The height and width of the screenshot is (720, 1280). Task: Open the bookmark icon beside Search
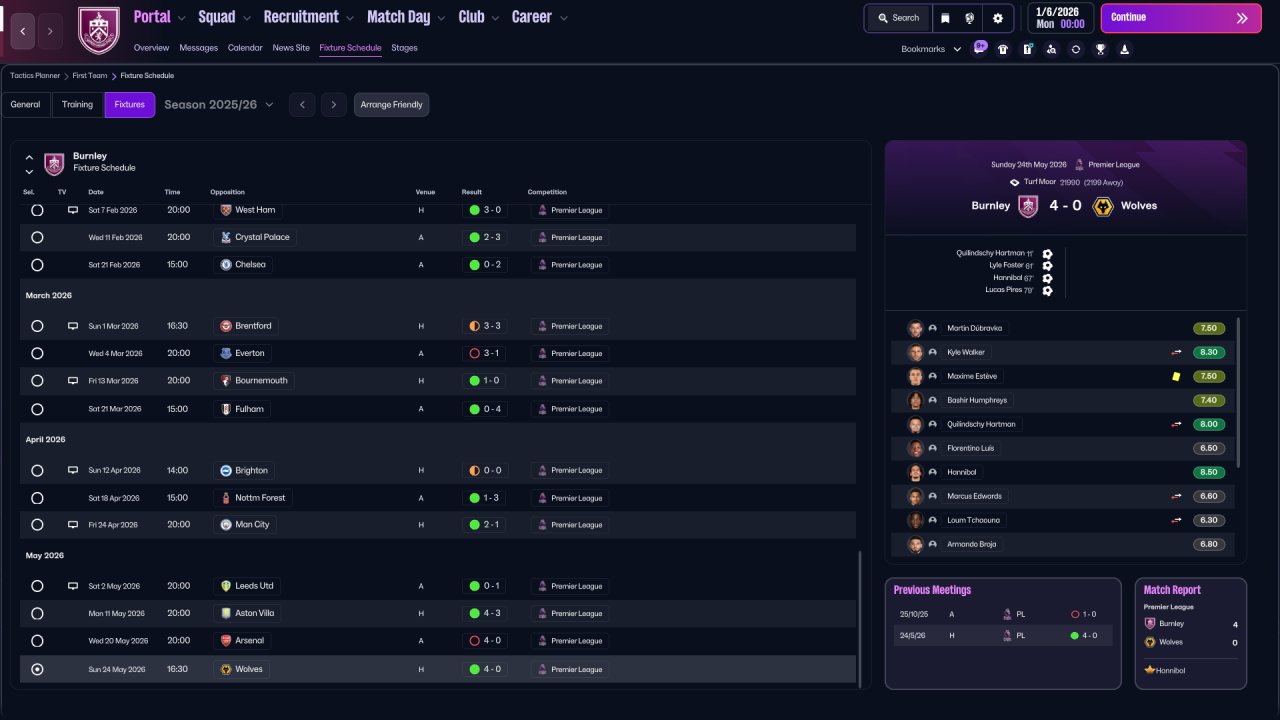click(945, 18)
